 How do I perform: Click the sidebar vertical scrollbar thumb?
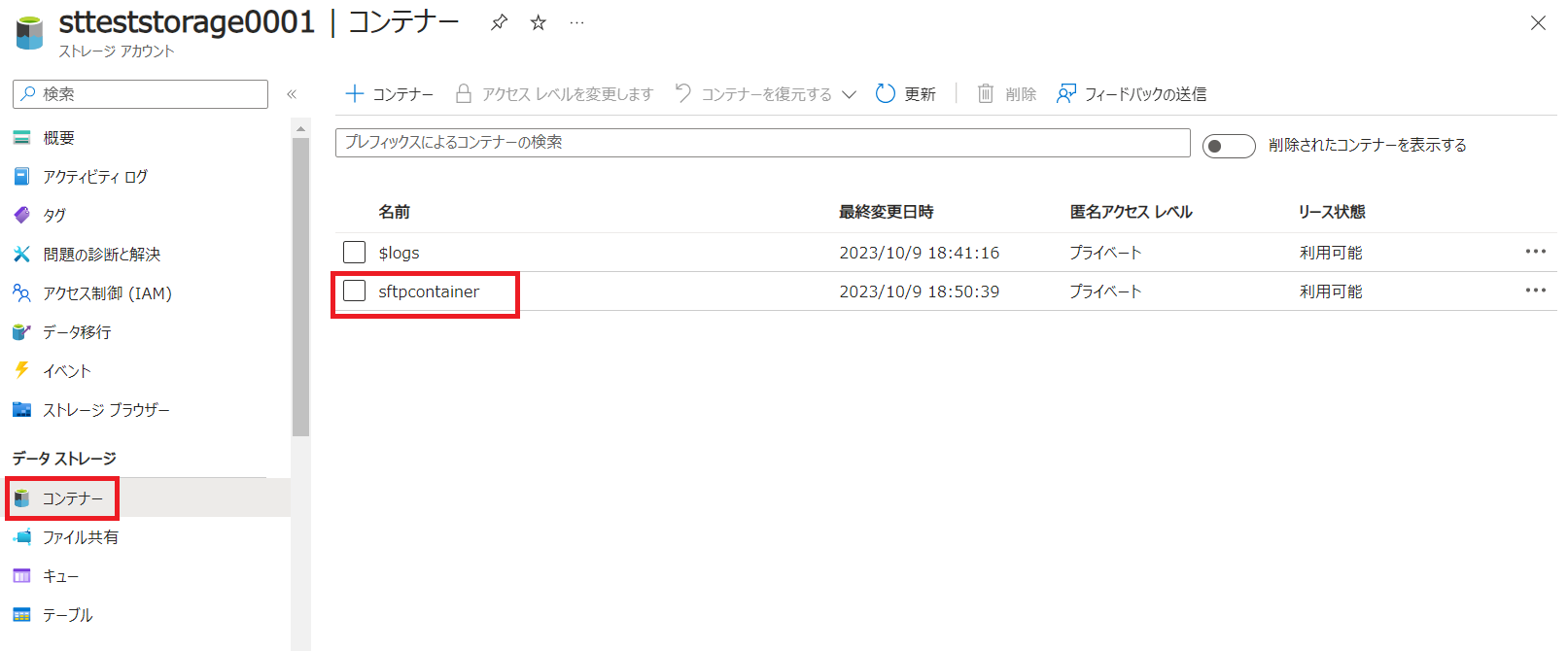coord(300,287)
